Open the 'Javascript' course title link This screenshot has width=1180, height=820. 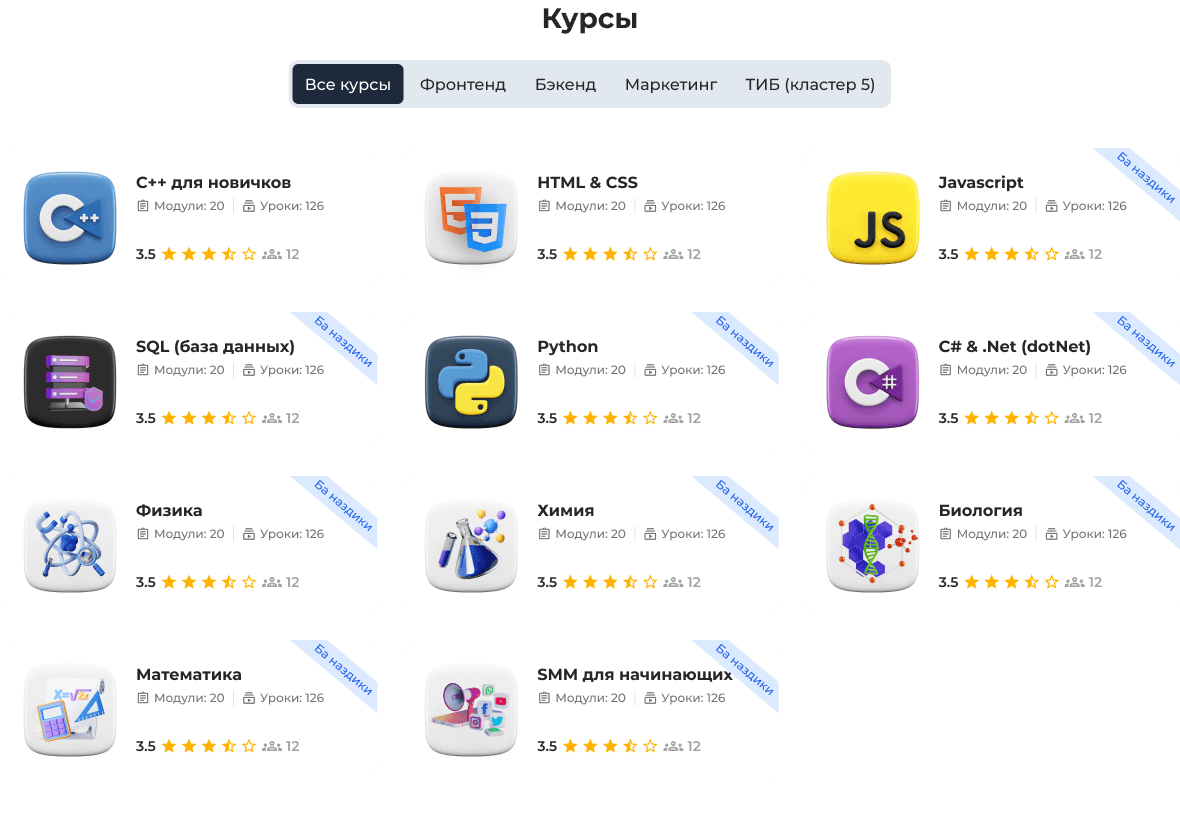tap(981, 182)
